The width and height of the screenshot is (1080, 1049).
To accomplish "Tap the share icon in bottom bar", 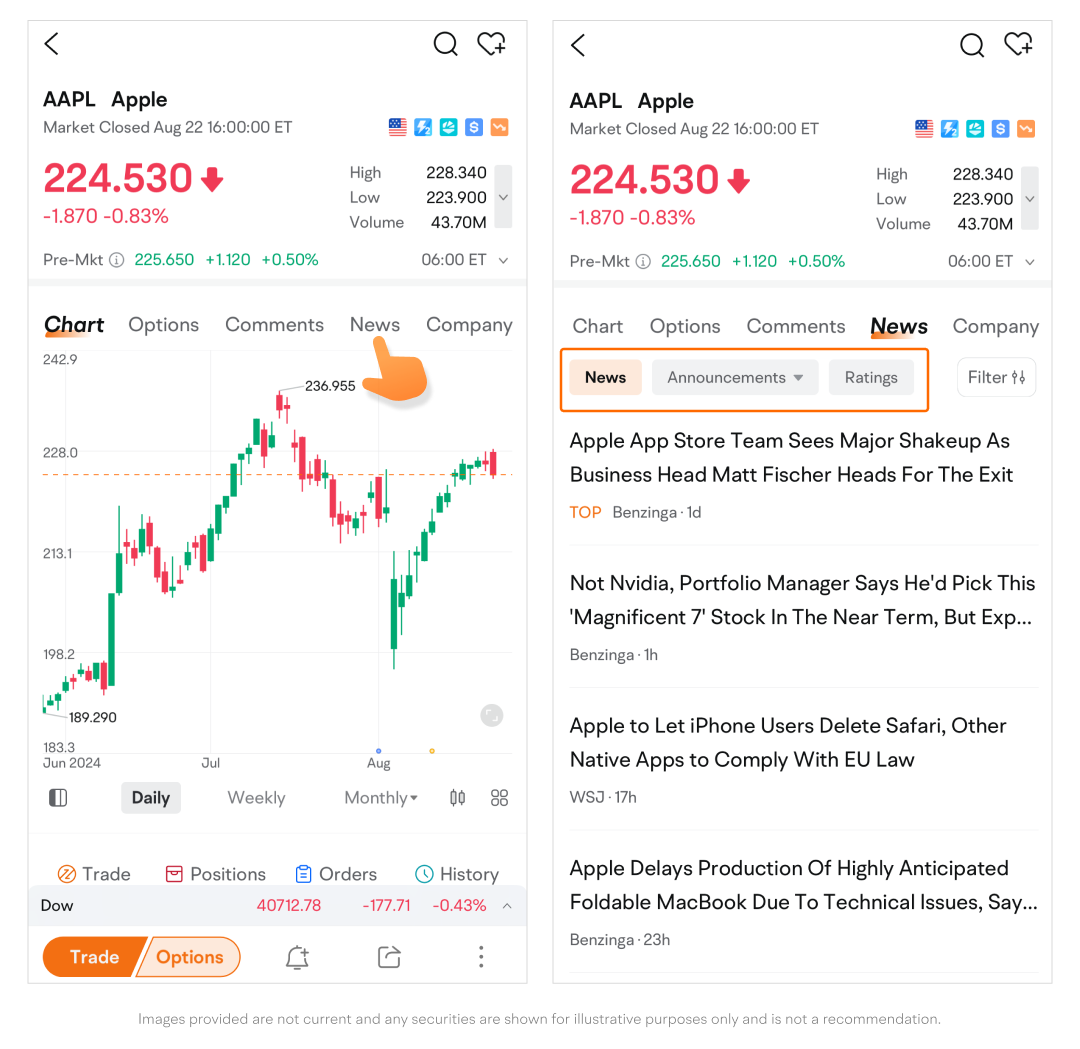I will (389, 957).
